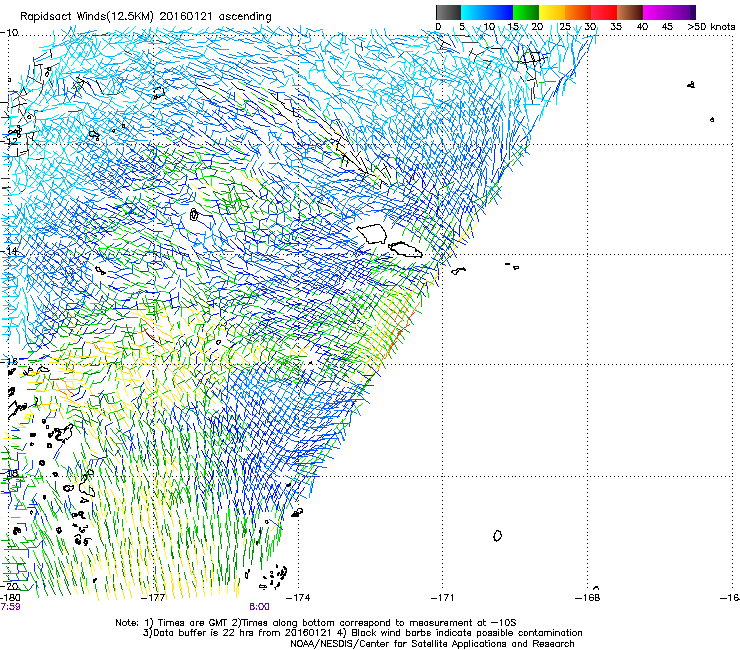The height and width of the screenshot is (650, 740).
Task: Click the '45' legend scale label
Action: [667, 26]
